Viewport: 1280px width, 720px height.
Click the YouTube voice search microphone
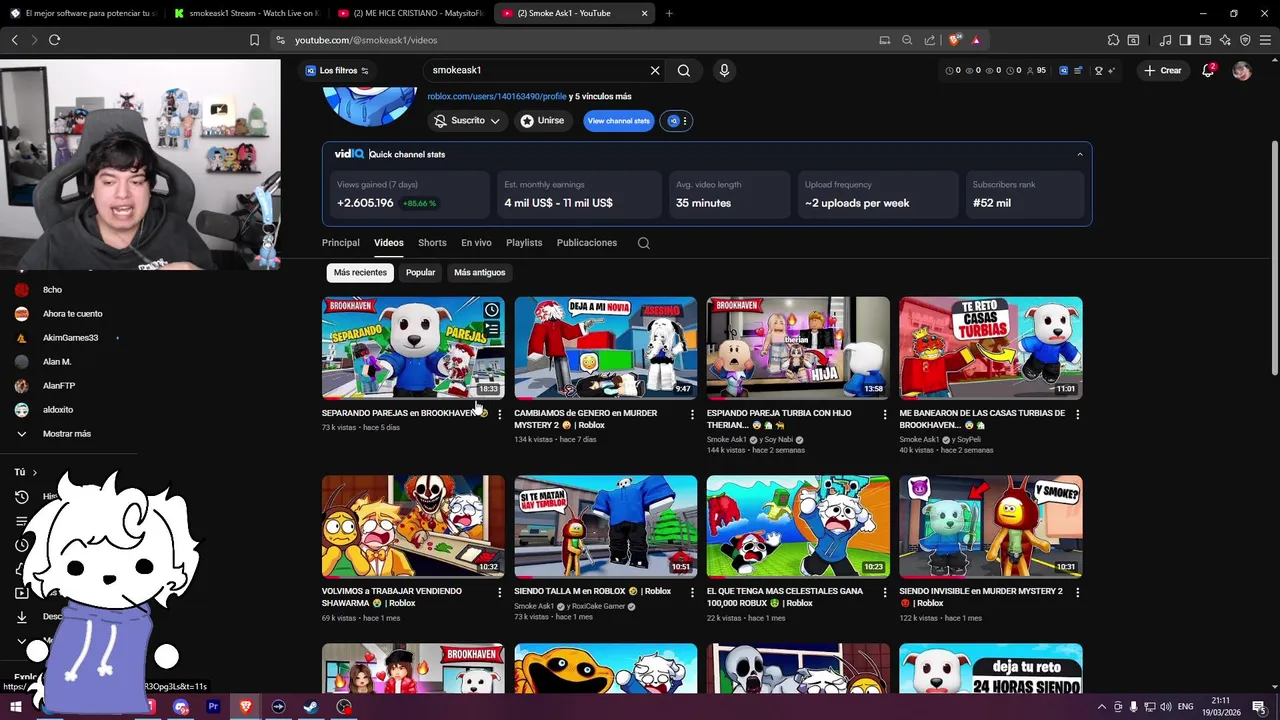(724, 70)
